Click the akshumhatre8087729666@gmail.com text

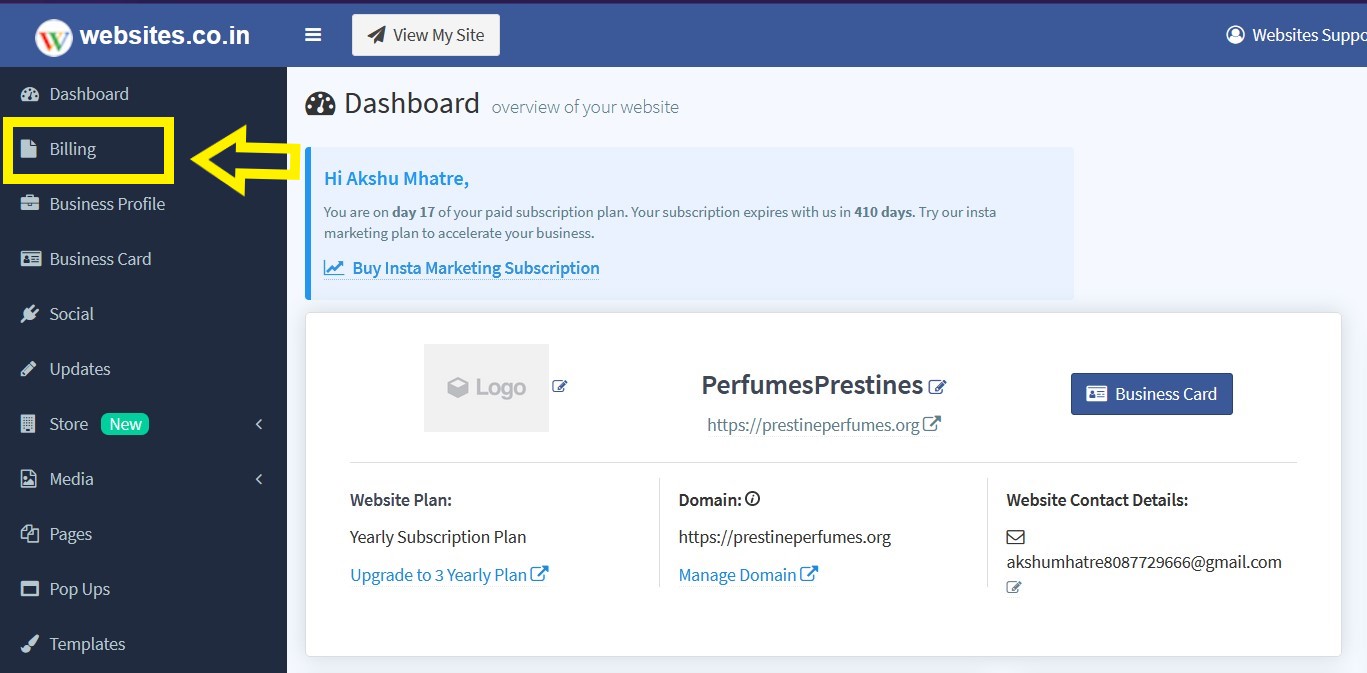(1144, 562)
